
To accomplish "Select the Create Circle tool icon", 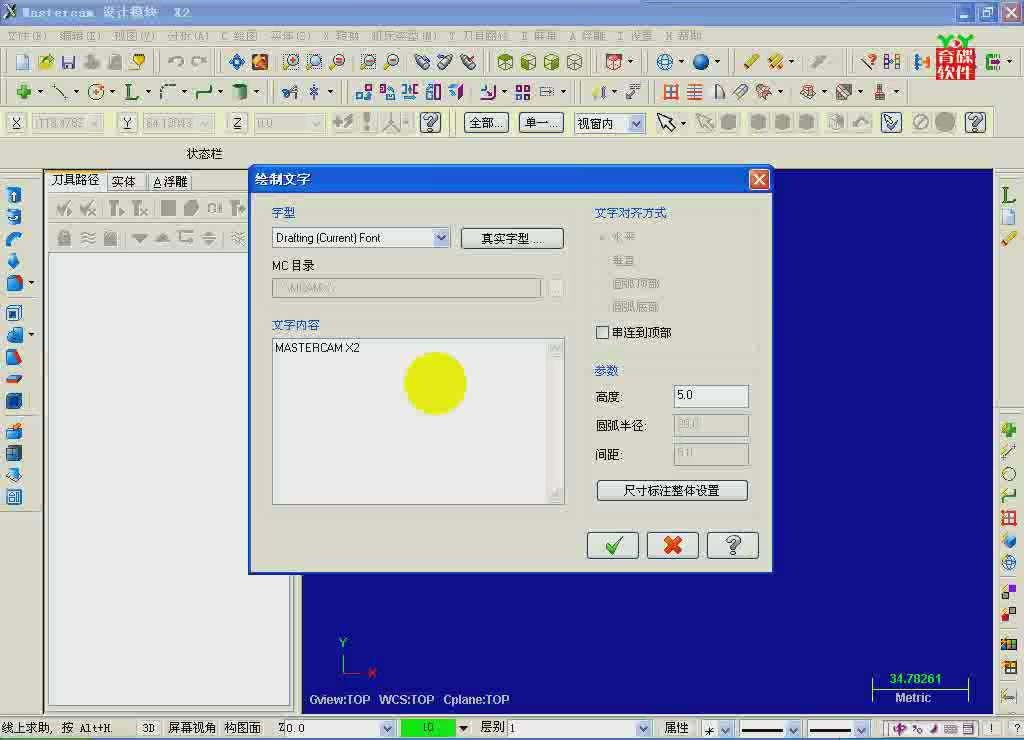I will click(x=96, y=92).
